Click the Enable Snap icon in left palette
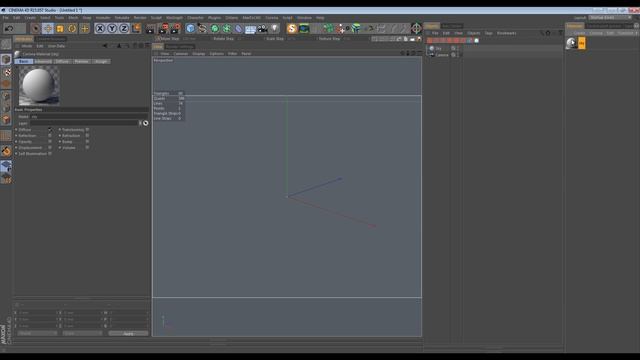This screenshot has height=360, width=640. click(6, 151)
